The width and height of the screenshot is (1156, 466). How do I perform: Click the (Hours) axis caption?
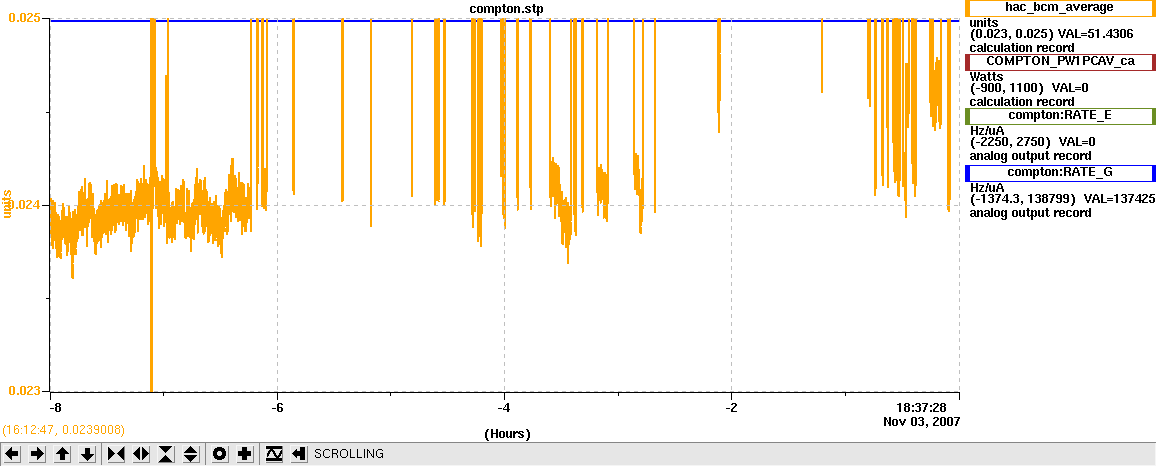507,434
